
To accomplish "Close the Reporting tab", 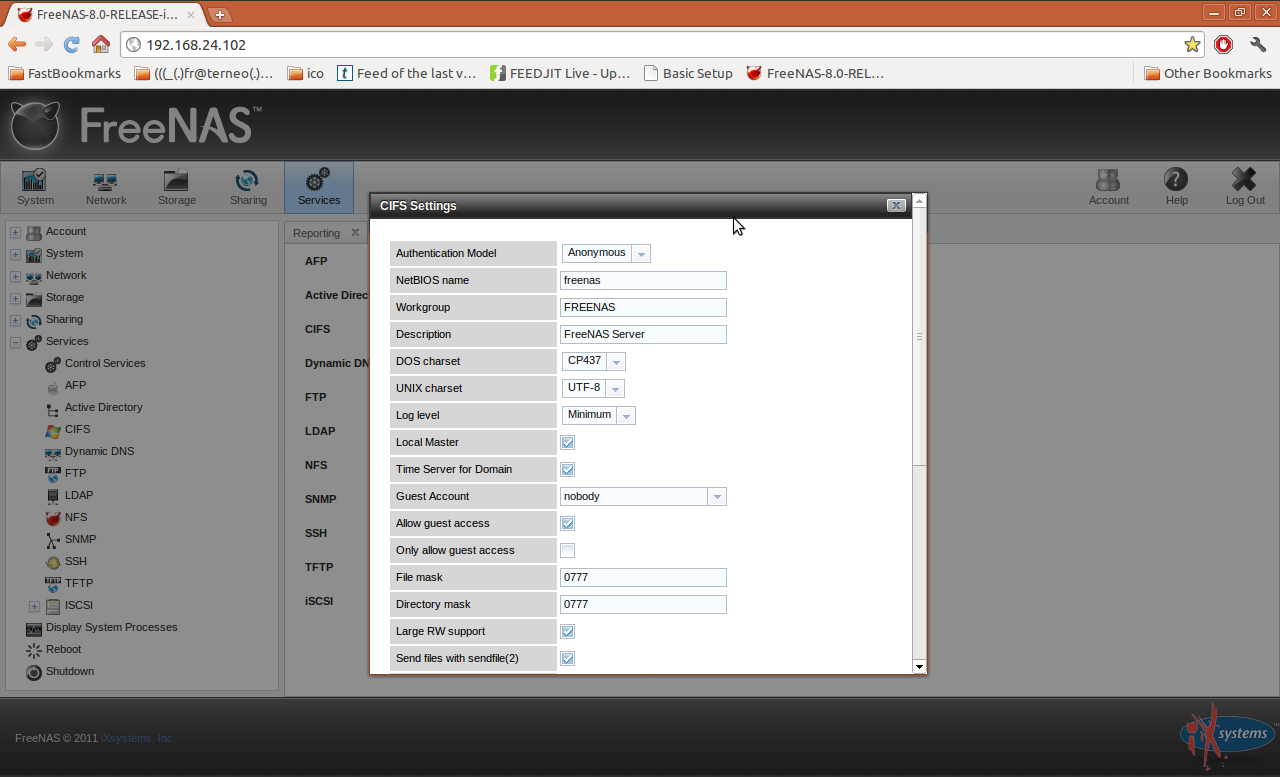I will pos(356,232).
